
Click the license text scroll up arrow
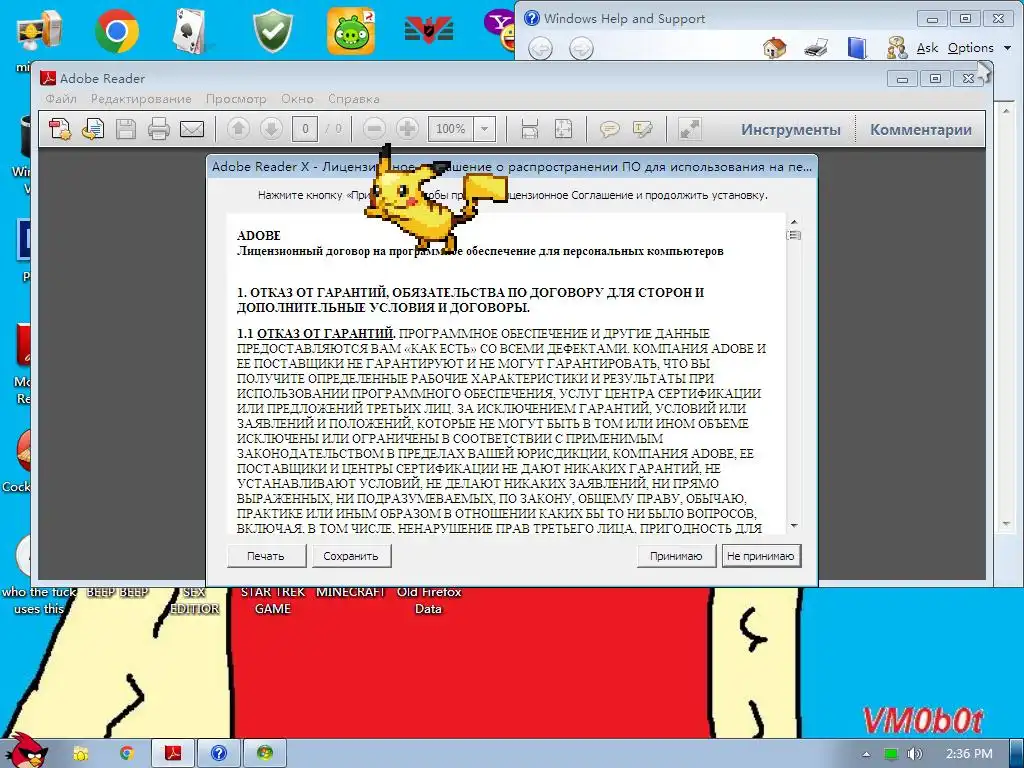click(x=794, y=221)
